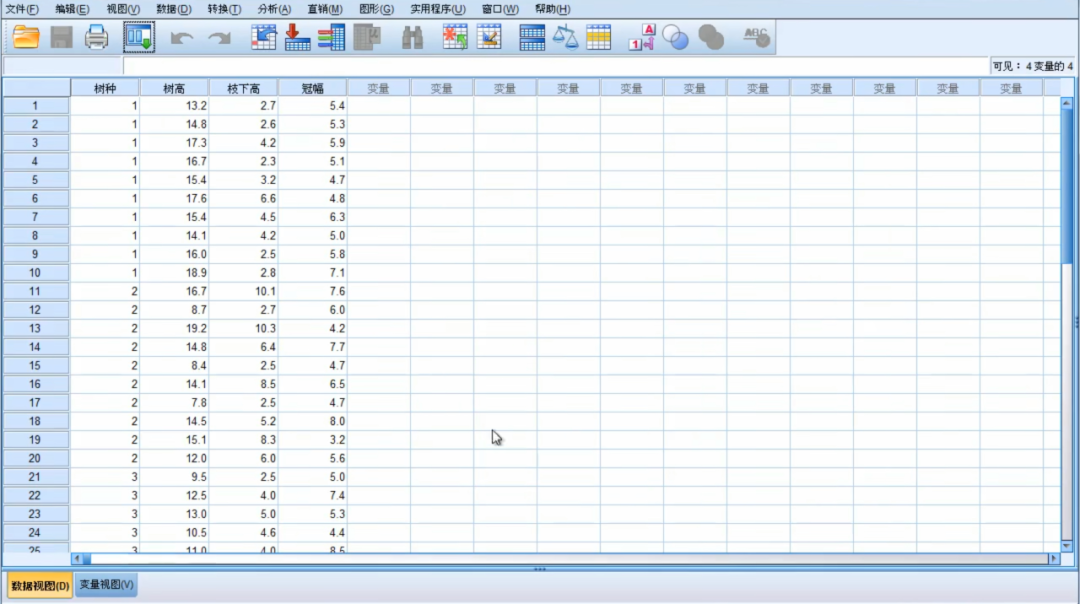
Task: Open the 图形(G) menu
Action: tap(376, 9)
